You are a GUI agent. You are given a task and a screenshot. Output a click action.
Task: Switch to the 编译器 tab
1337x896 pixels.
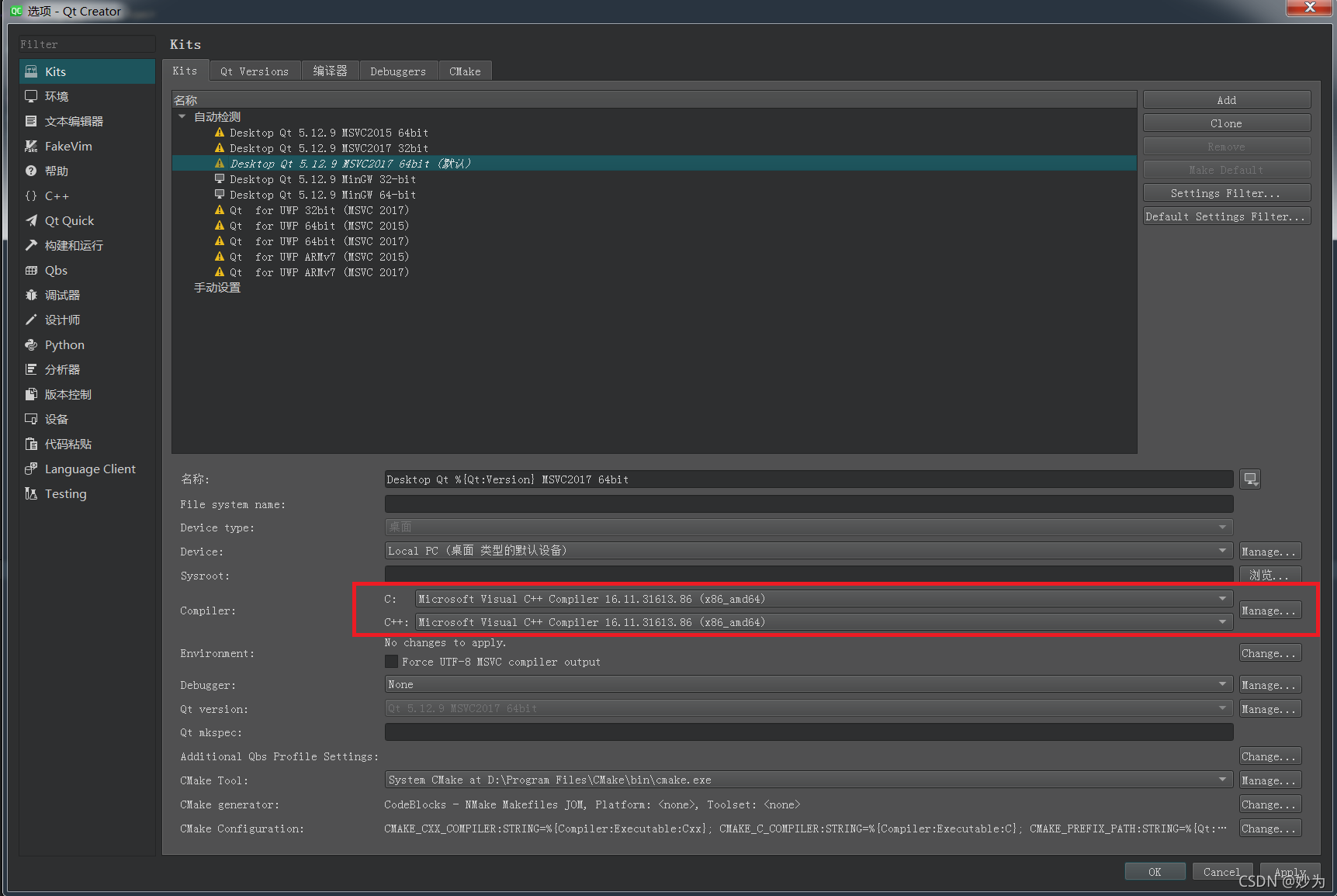tap(331, 71)
